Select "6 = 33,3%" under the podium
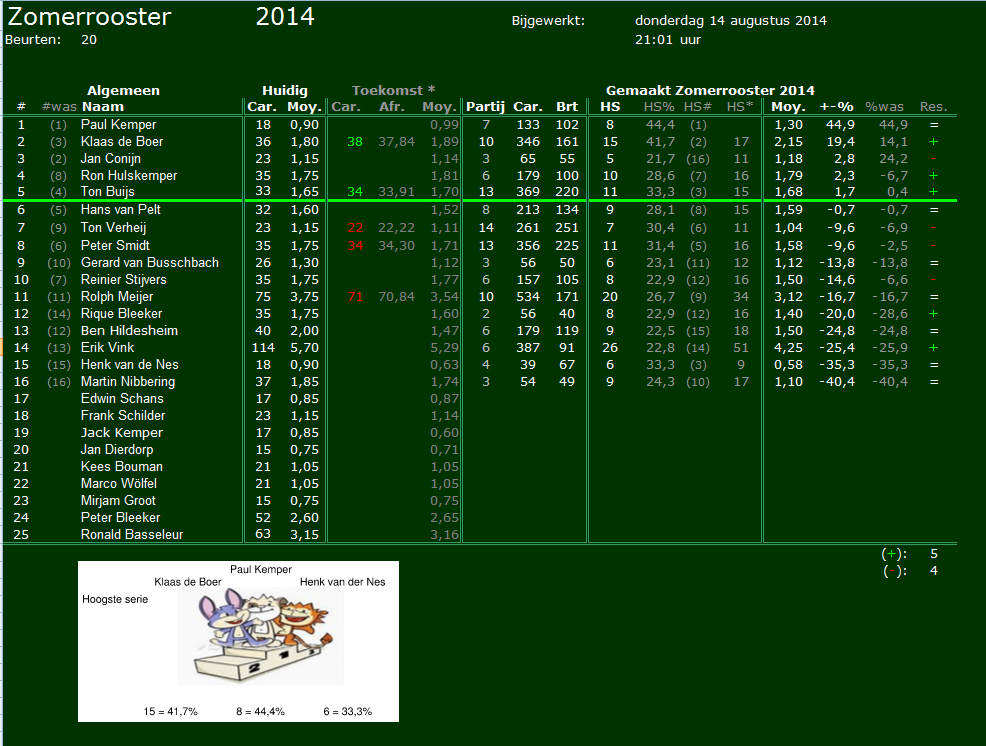This screenshot has height=746, width=986. (x=348, y=711)
